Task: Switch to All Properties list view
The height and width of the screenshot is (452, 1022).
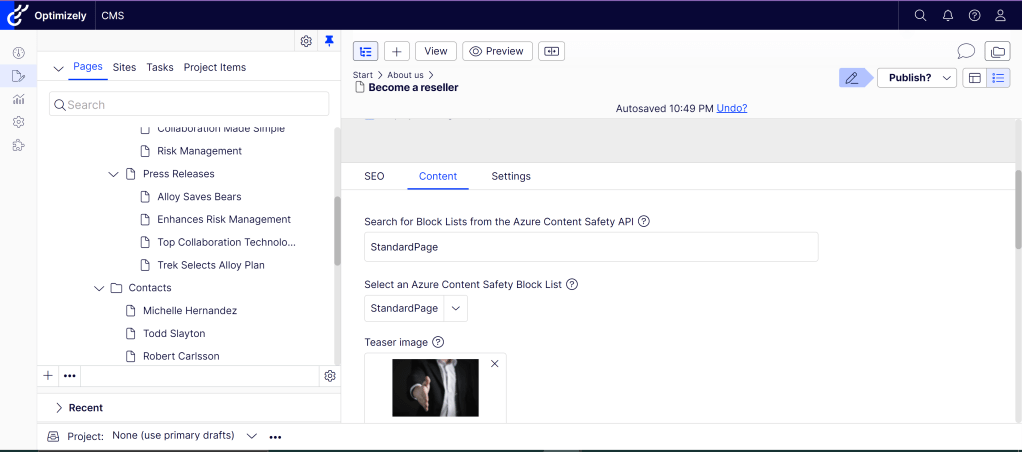Action: tap(998, 78)
